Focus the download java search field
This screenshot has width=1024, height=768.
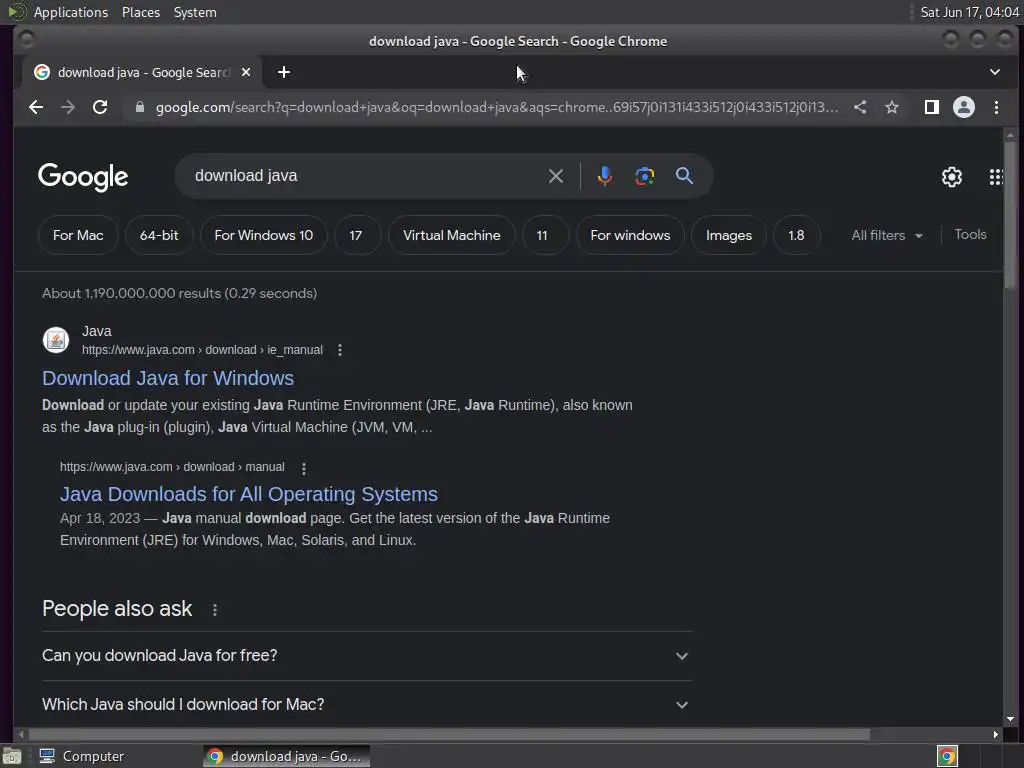(x=366, y=176)
